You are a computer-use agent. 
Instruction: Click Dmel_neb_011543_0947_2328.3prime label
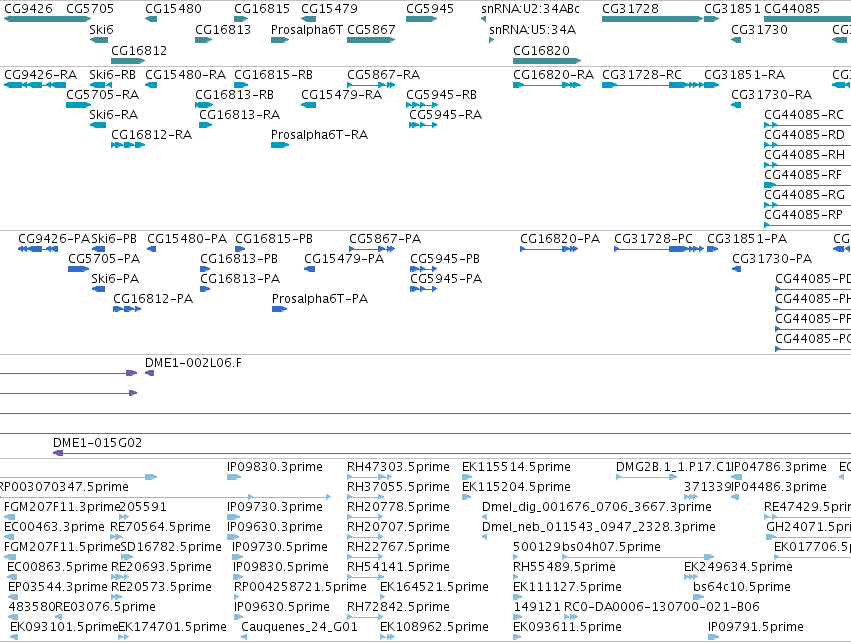[x=599, y=527]
